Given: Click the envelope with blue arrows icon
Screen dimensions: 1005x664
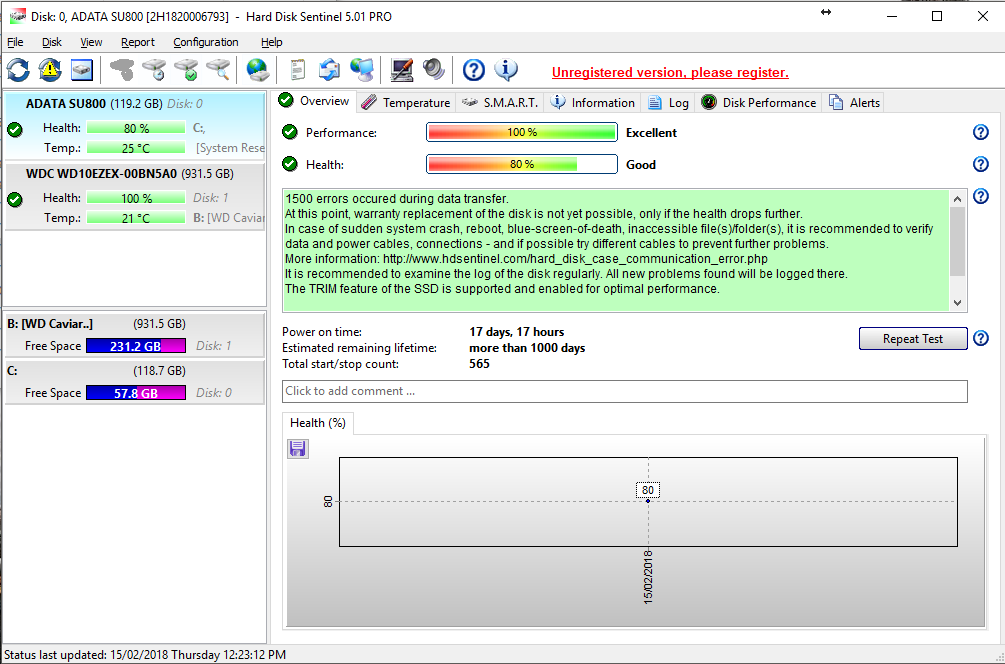Looking at the screenshot, I should click(x=329, y=70).
